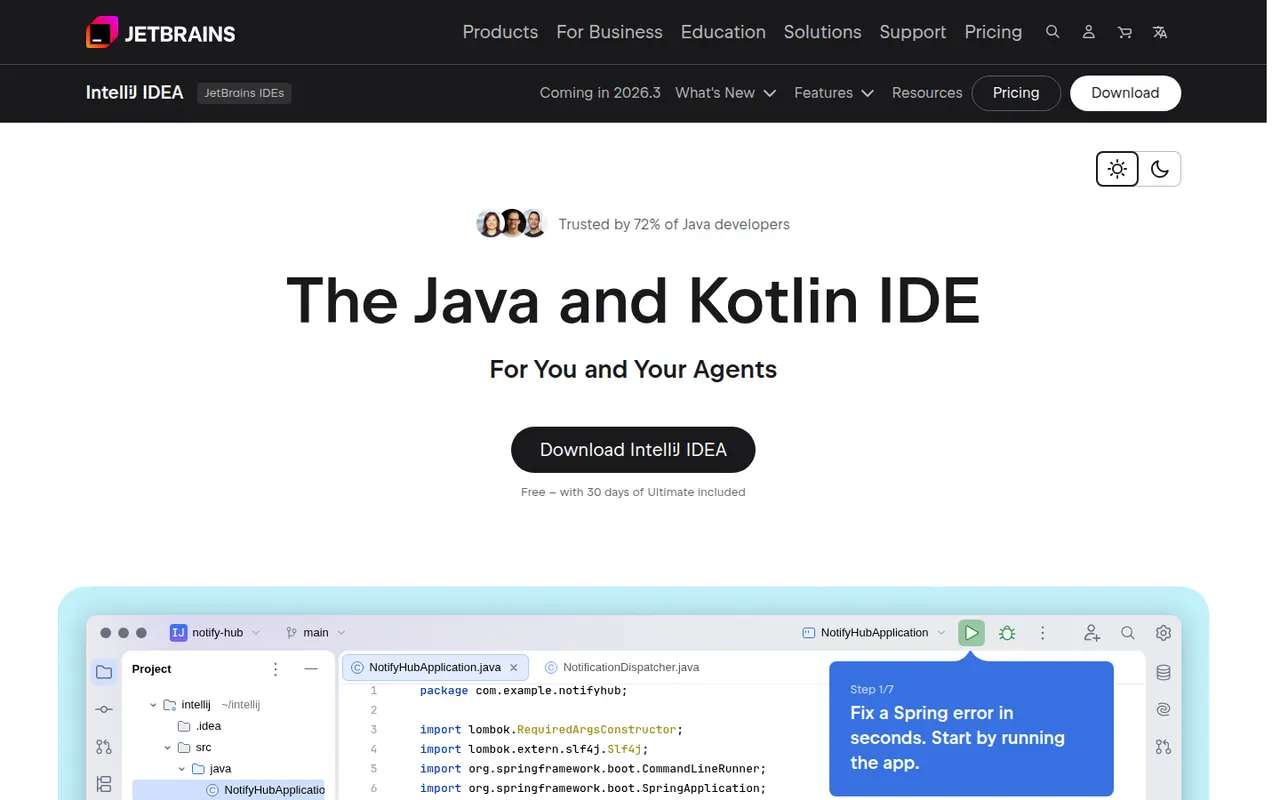Switch to NotificationDispatcher.java editor tab
This screenshot has width=1280, height=800.
point(622,667)
